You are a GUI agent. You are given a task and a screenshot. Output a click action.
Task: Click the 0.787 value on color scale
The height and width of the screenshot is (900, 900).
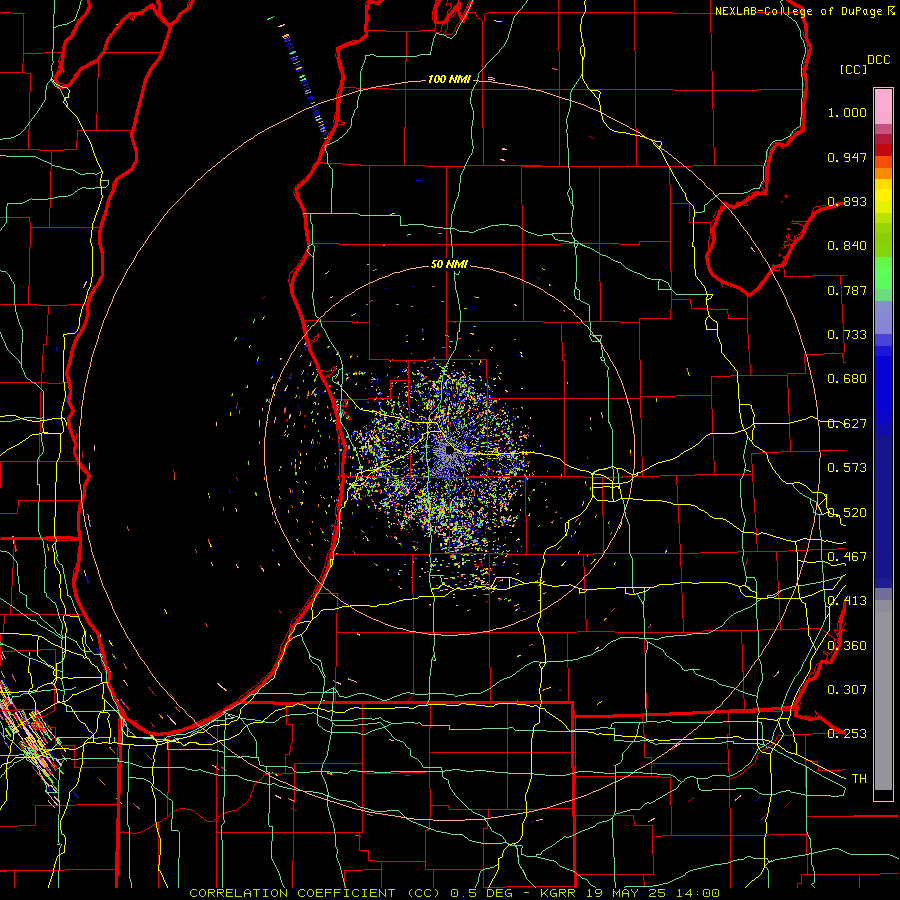point(847,290)
